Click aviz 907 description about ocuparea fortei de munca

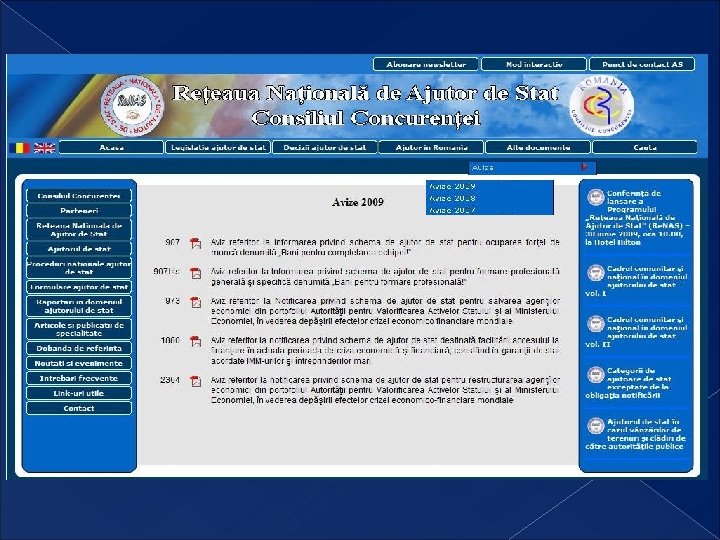pos(385,247)
